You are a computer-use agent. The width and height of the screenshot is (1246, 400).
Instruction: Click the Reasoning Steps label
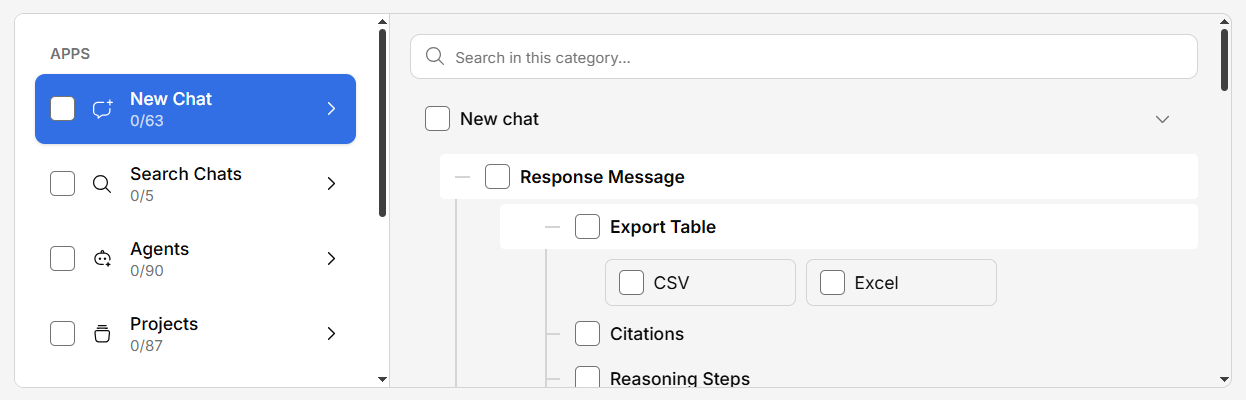point(680,379)
